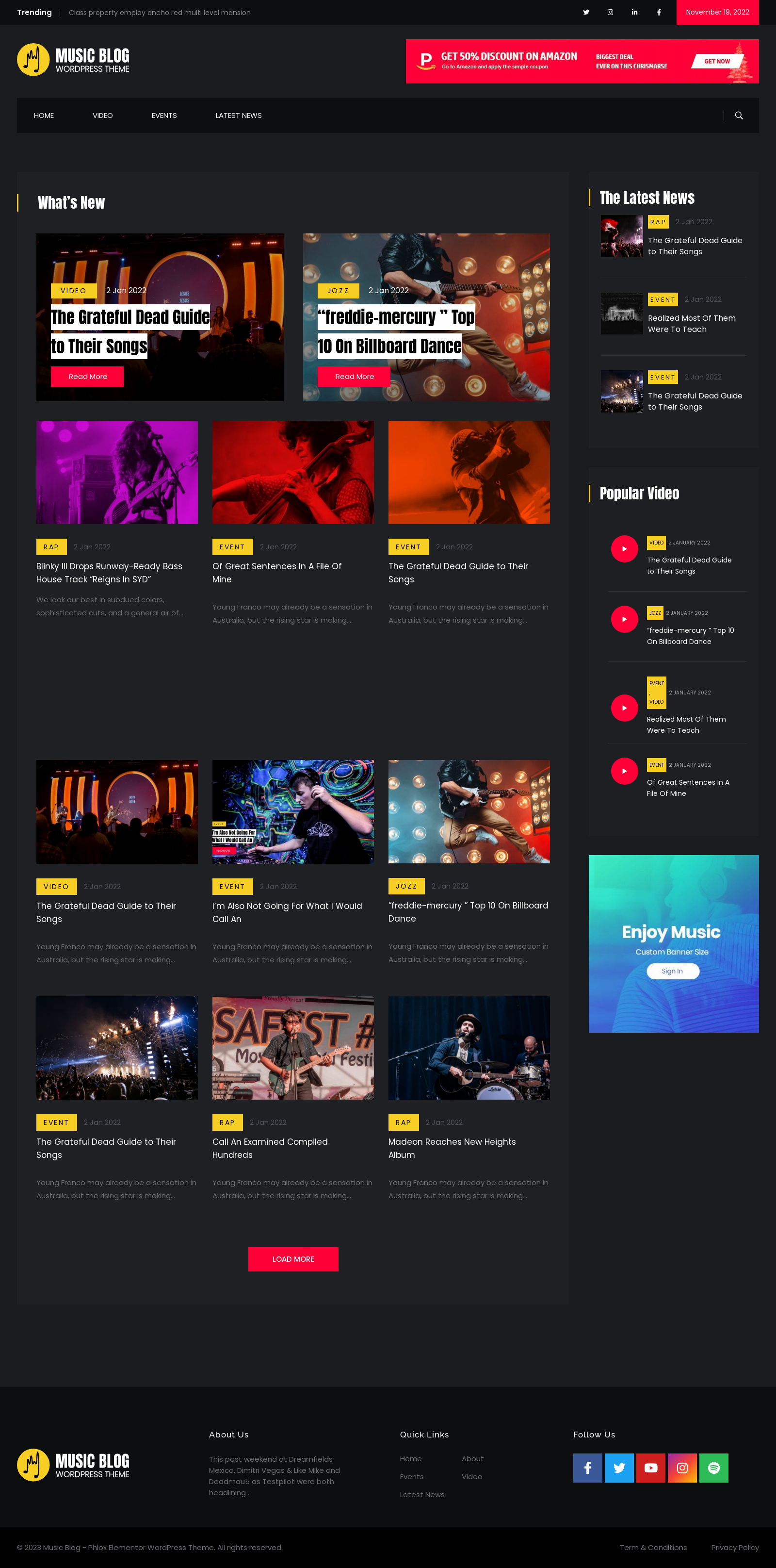Open the Privacy Policy footer link

click(735, 1547)
